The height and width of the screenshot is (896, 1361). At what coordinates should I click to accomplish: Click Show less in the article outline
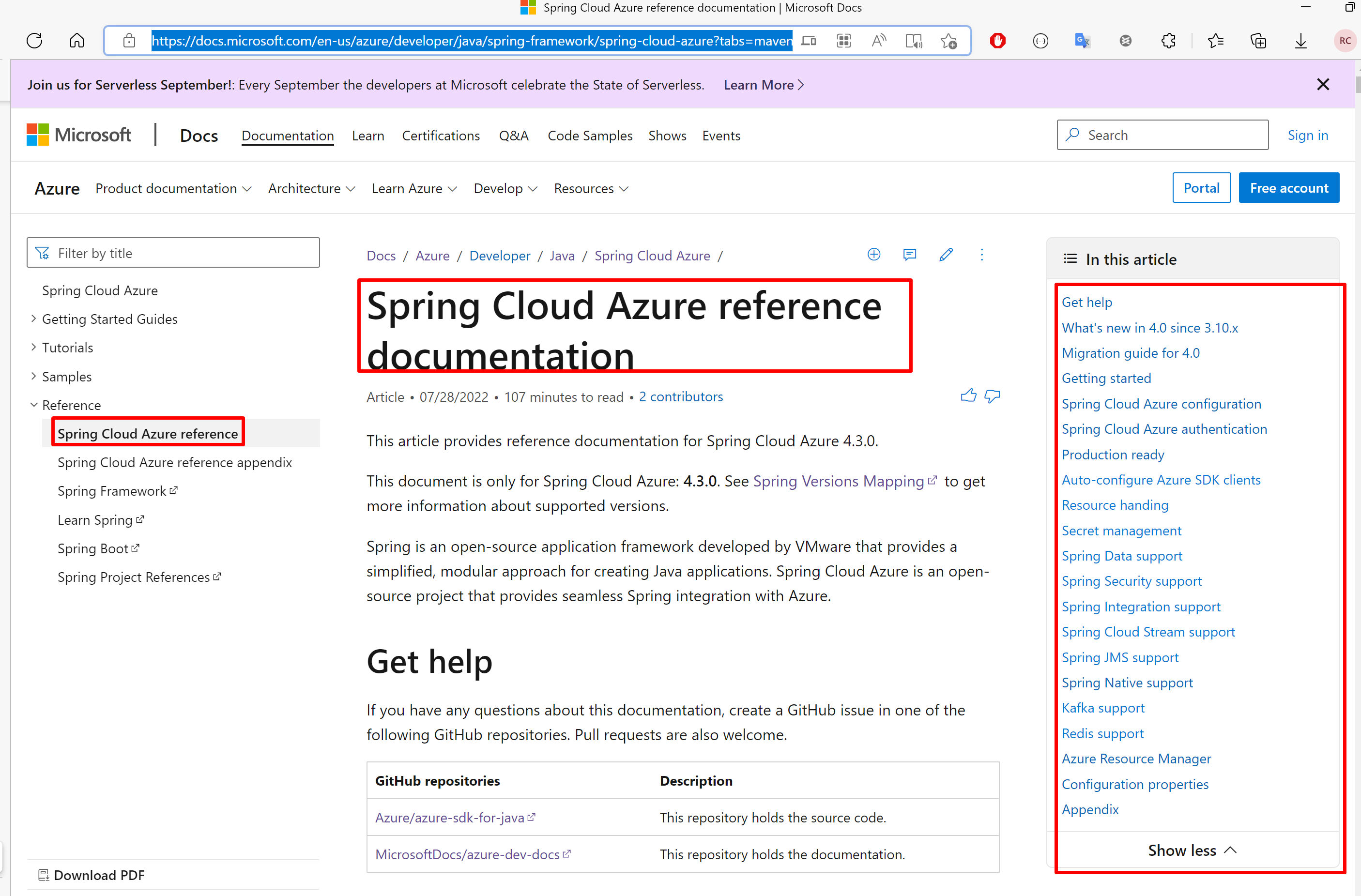click(x=1192, y=850)
